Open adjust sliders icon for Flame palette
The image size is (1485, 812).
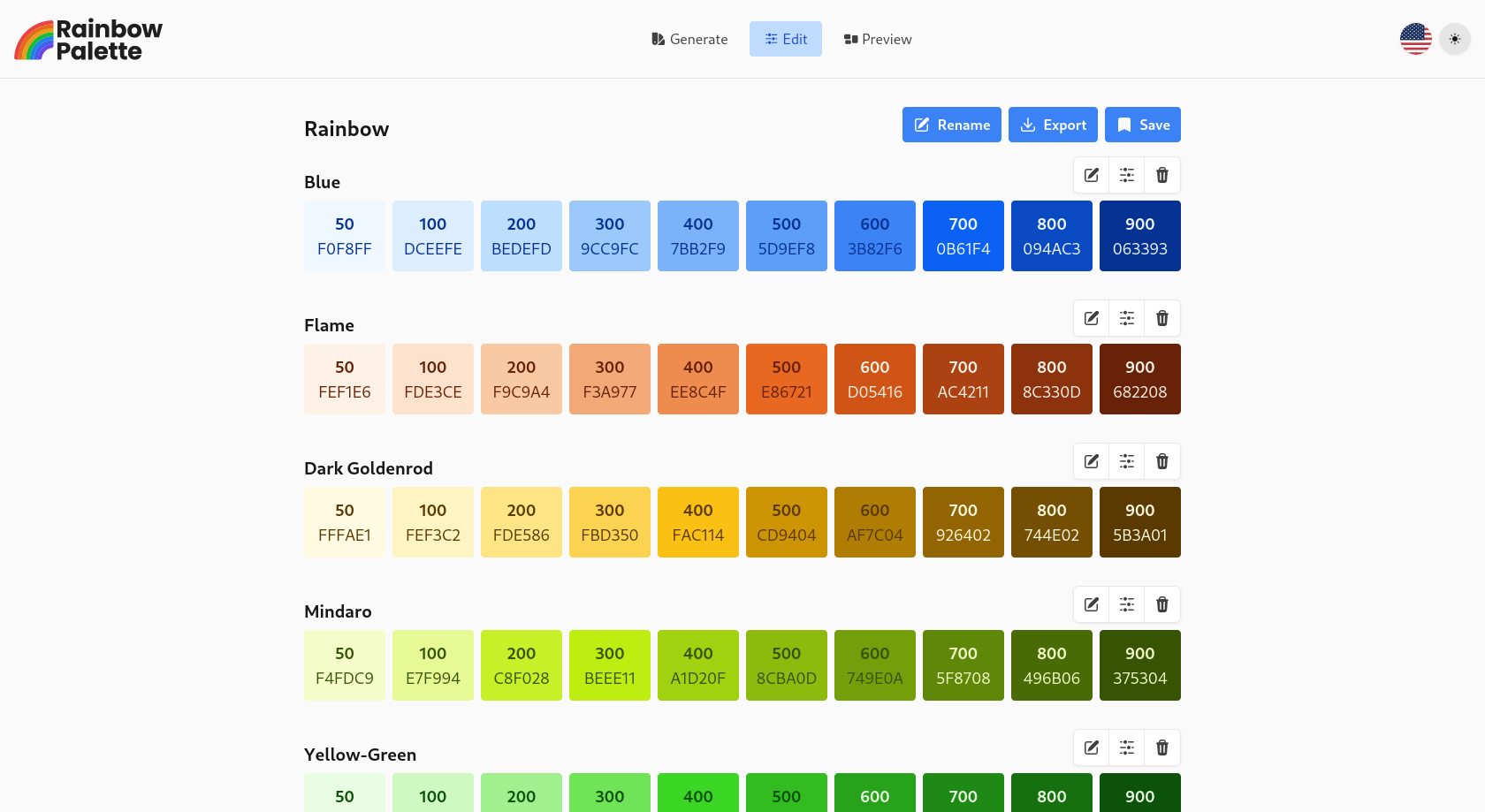1127,318
